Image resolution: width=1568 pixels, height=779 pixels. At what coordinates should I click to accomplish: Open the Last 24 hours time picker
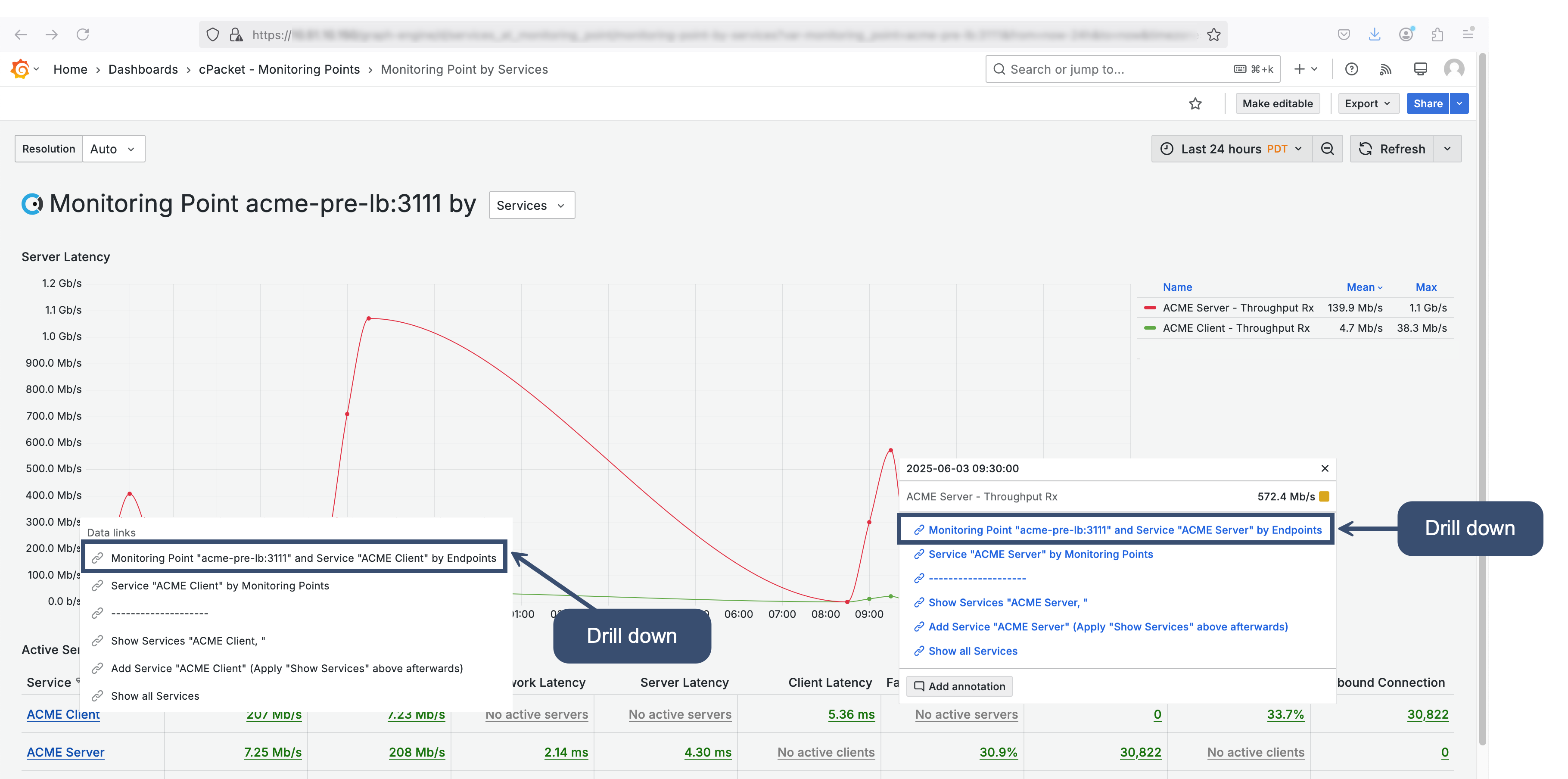[1232, 149]
